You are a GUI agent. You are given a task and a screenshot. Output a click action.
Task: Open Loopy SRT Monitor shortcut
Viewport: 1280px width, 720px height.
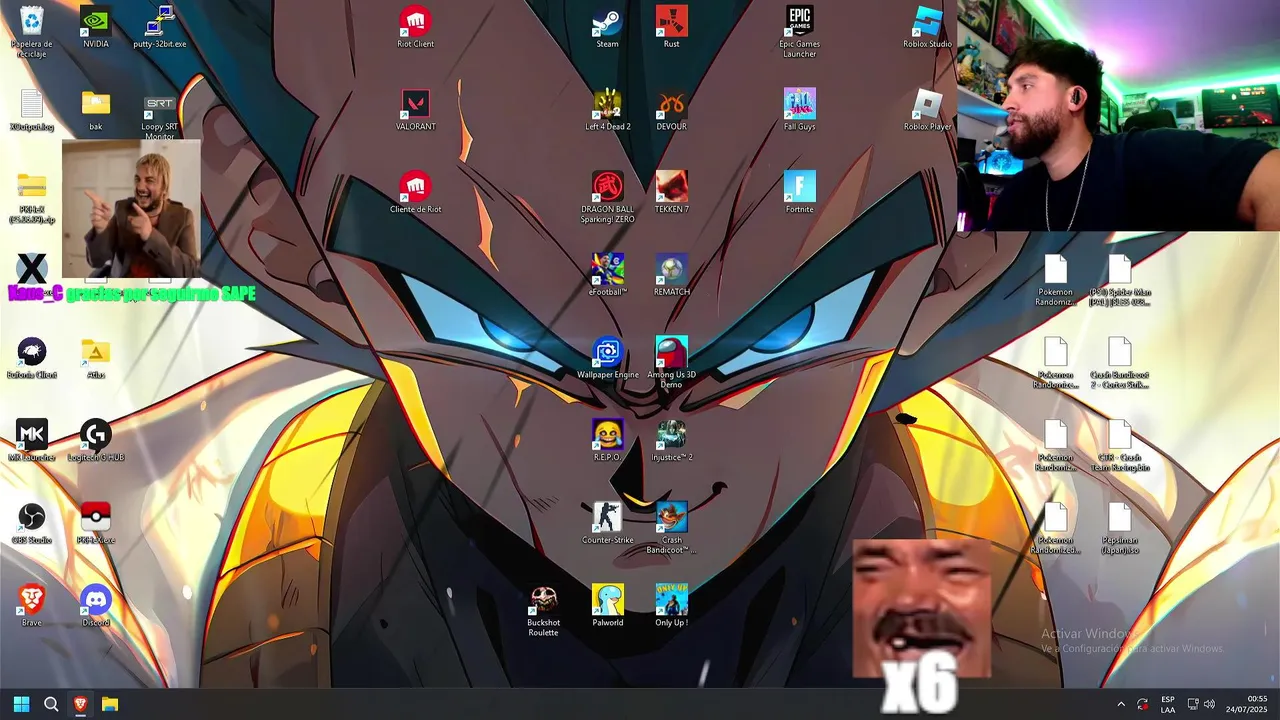coord(160,115)
